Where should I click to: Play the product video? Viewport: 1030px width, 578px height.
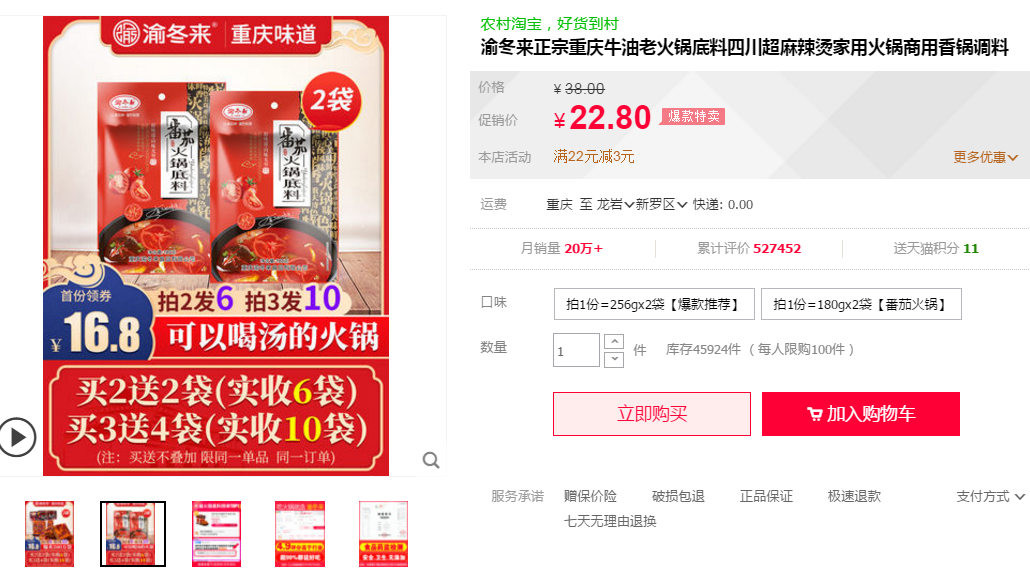17,437
